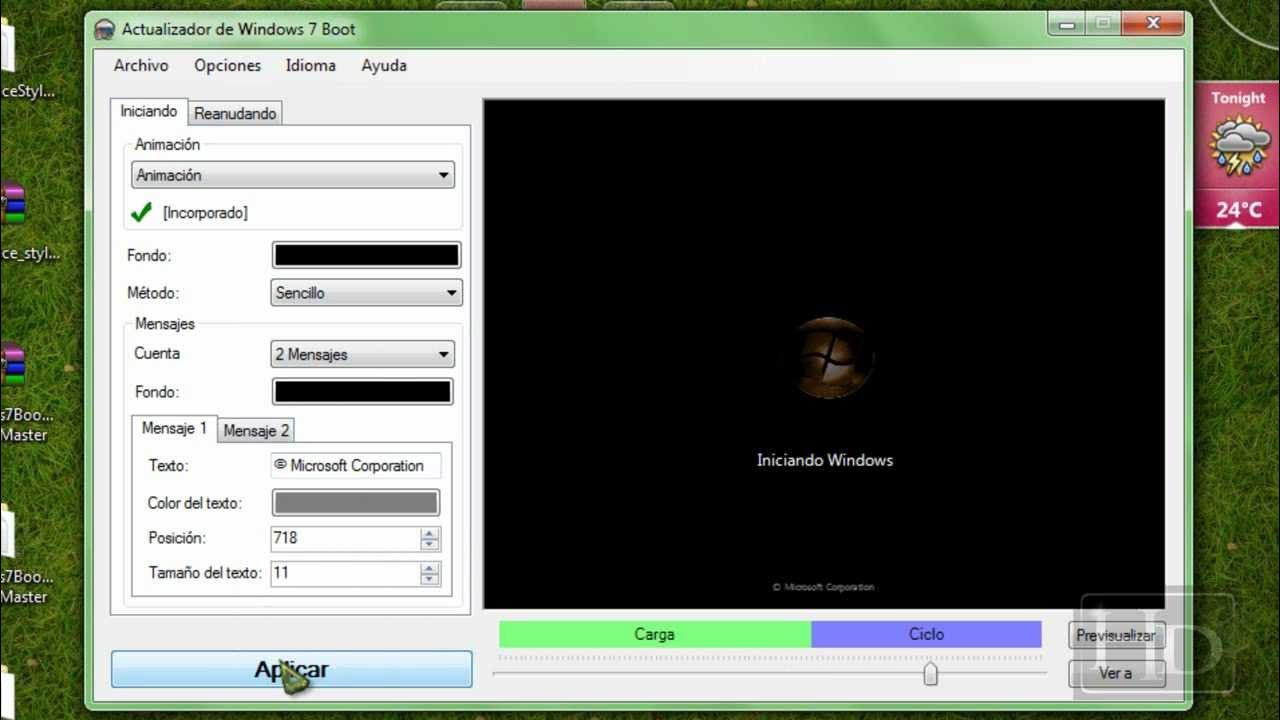The width and height of the screenshot is (1280, 720).
Task: Switch to the Reanudando tab
Action: pos(235,113)
